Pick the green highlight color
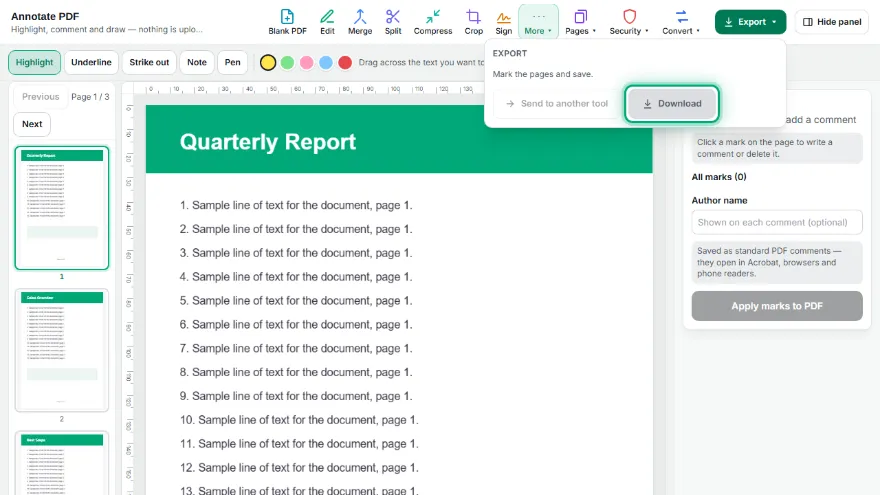 pos(287,62)
